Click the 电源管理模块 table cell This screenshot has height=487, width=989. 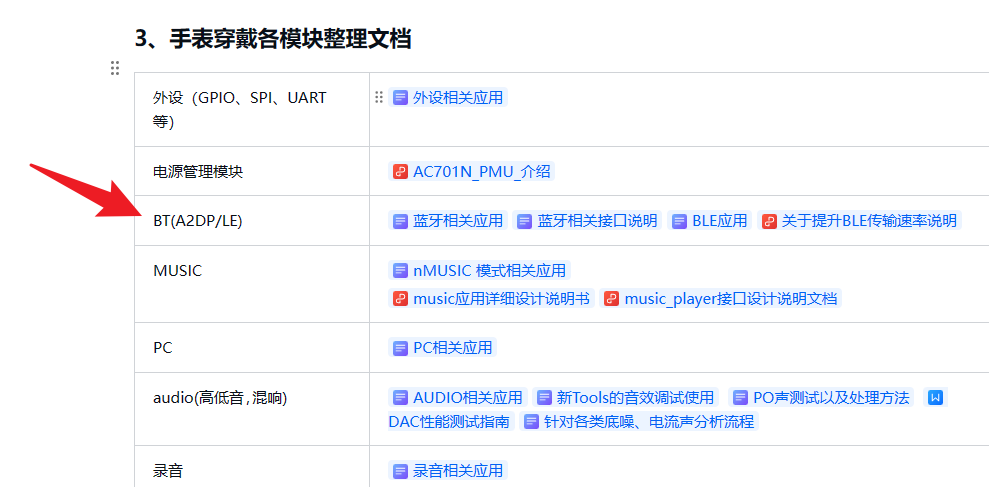pyautogui.click(x=252, y=172)
